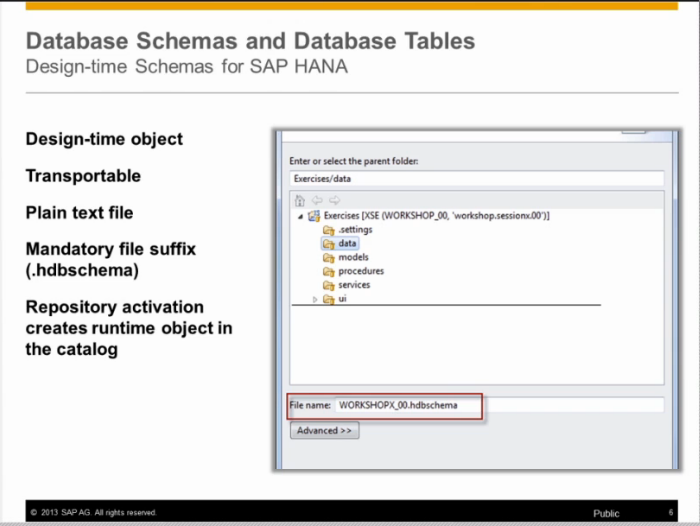
Task: Click the procedures folder icon
Action: [x=329, y=271]
